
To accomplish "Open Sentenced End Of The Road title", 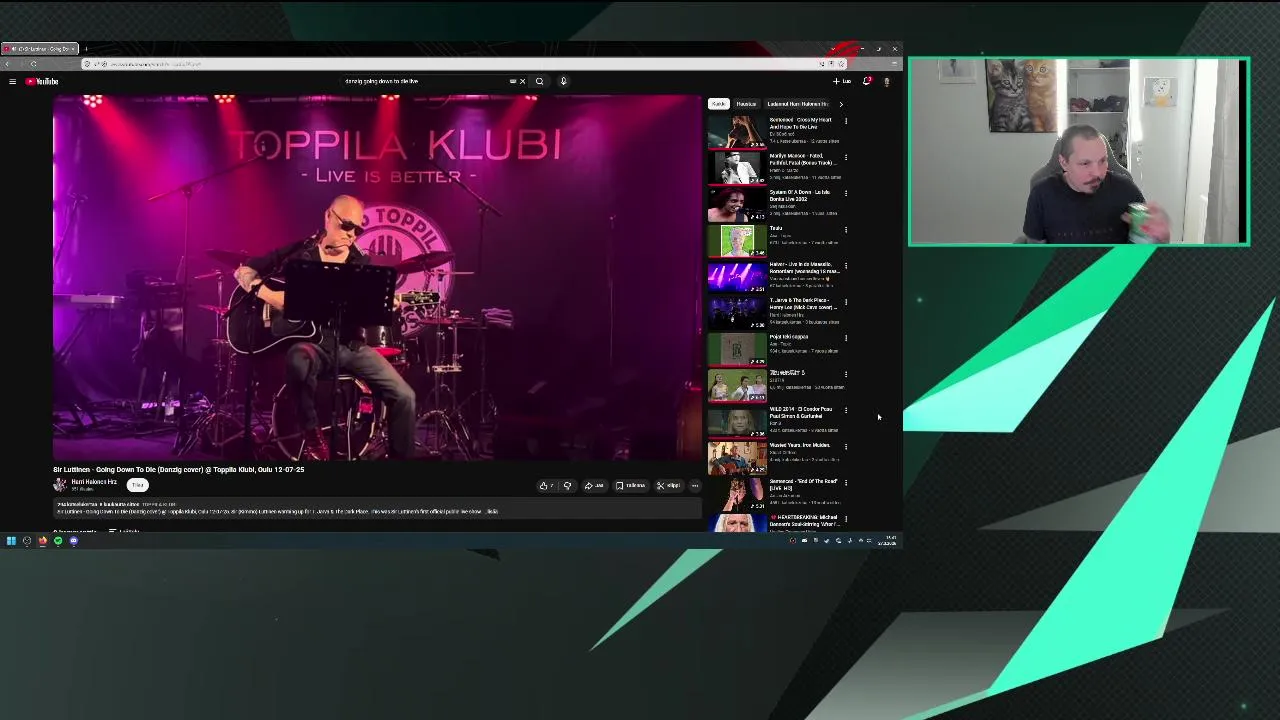I will coord(803,484).
